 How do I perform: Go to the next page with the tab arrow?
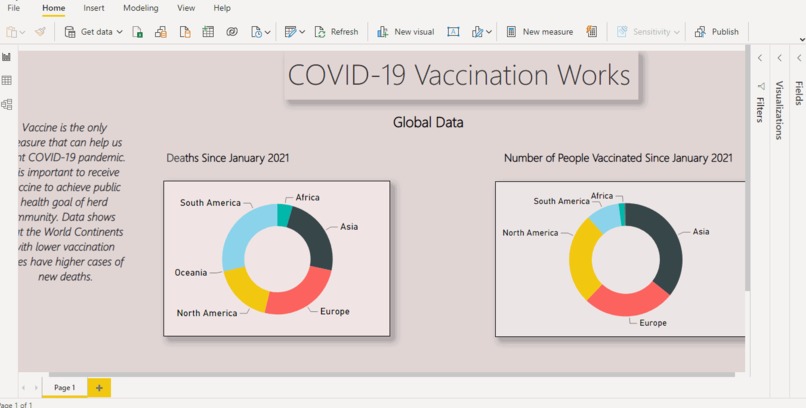point(36,388)
